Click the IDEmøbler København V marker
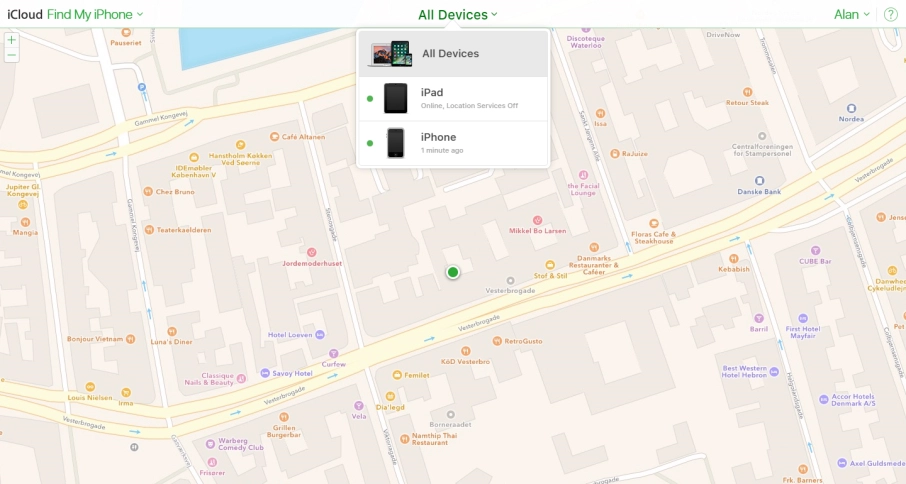 click(194, 157)
